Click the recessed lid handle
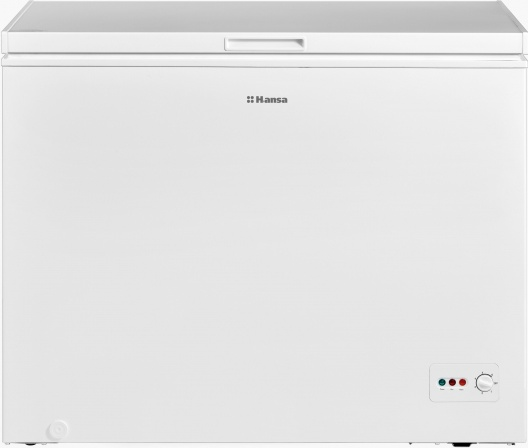The image size is (528, 448). [265, 44]
